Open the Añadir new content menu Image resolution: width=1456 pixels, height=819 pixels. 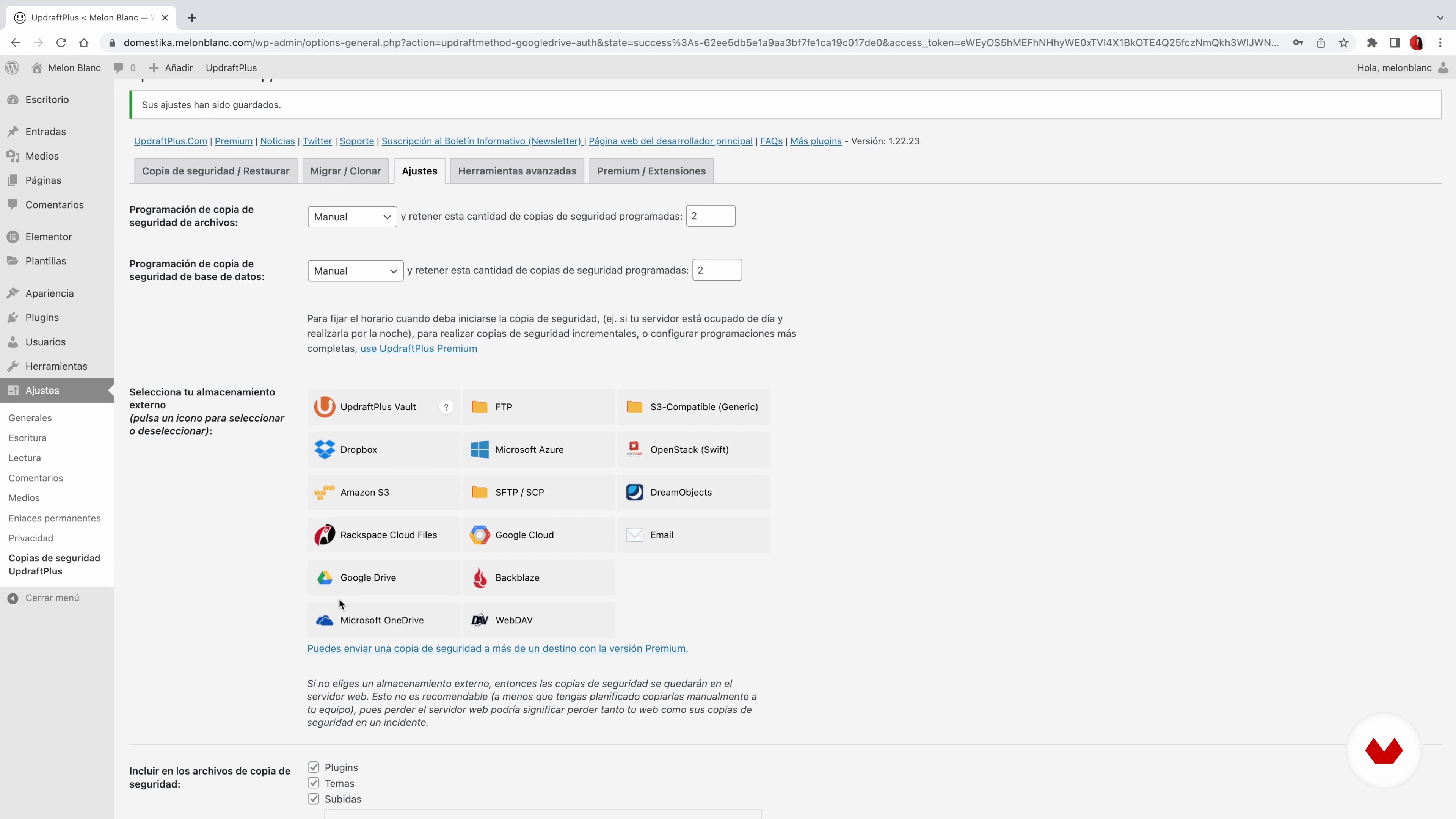(x=171, y=68)
